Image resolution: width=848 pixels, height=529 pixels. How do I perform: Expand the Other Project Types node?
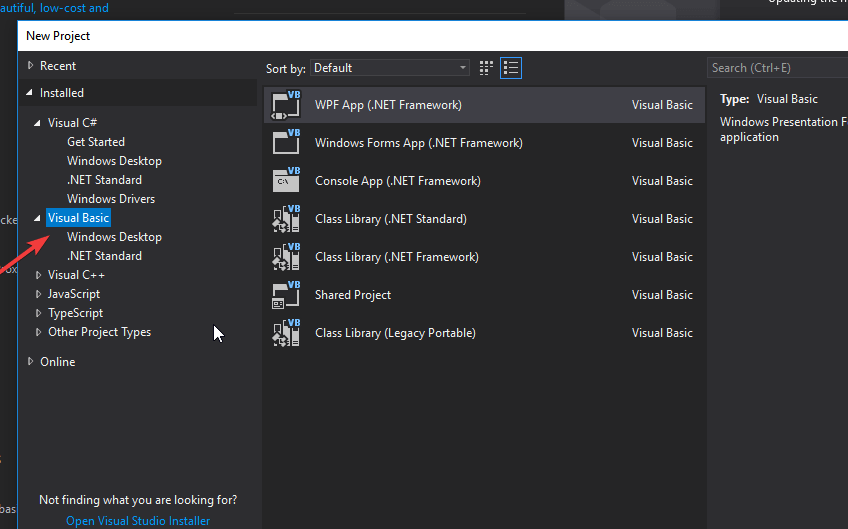click(x=38, y=332)
